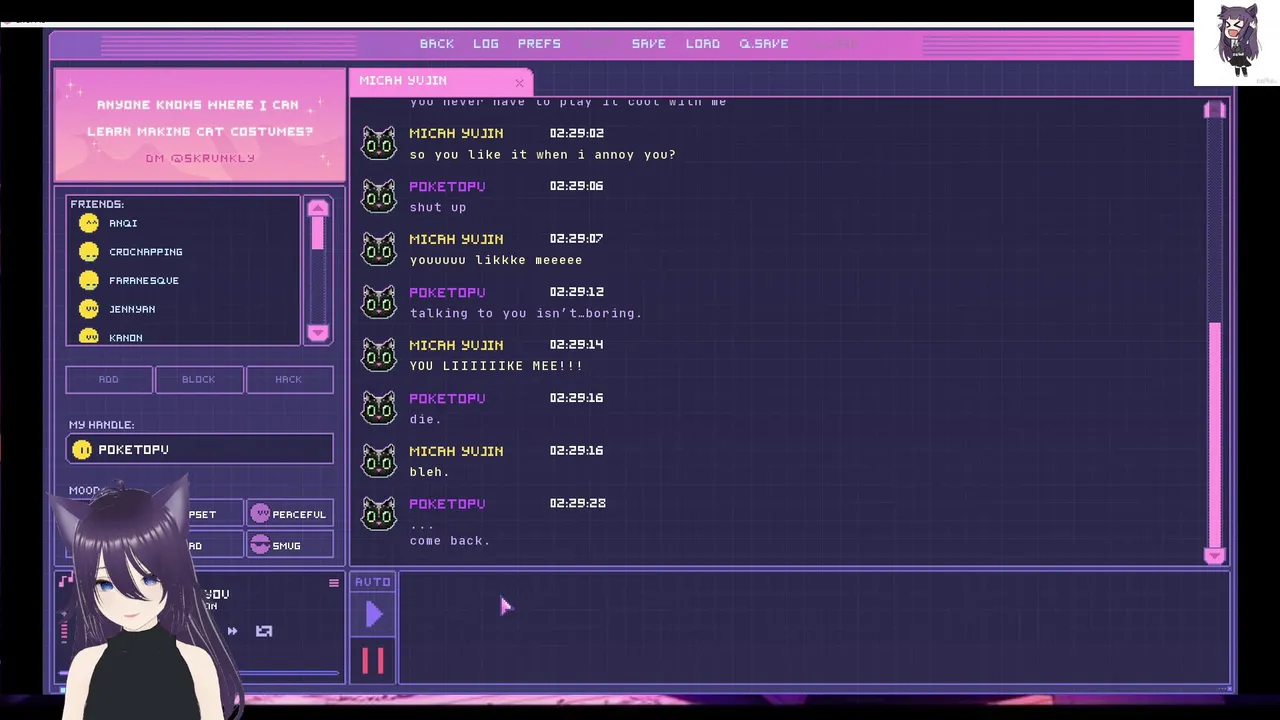This screenshot has width=1280, height=720.
Task: Toggle the music player loop icon
Action: (264, 631)
